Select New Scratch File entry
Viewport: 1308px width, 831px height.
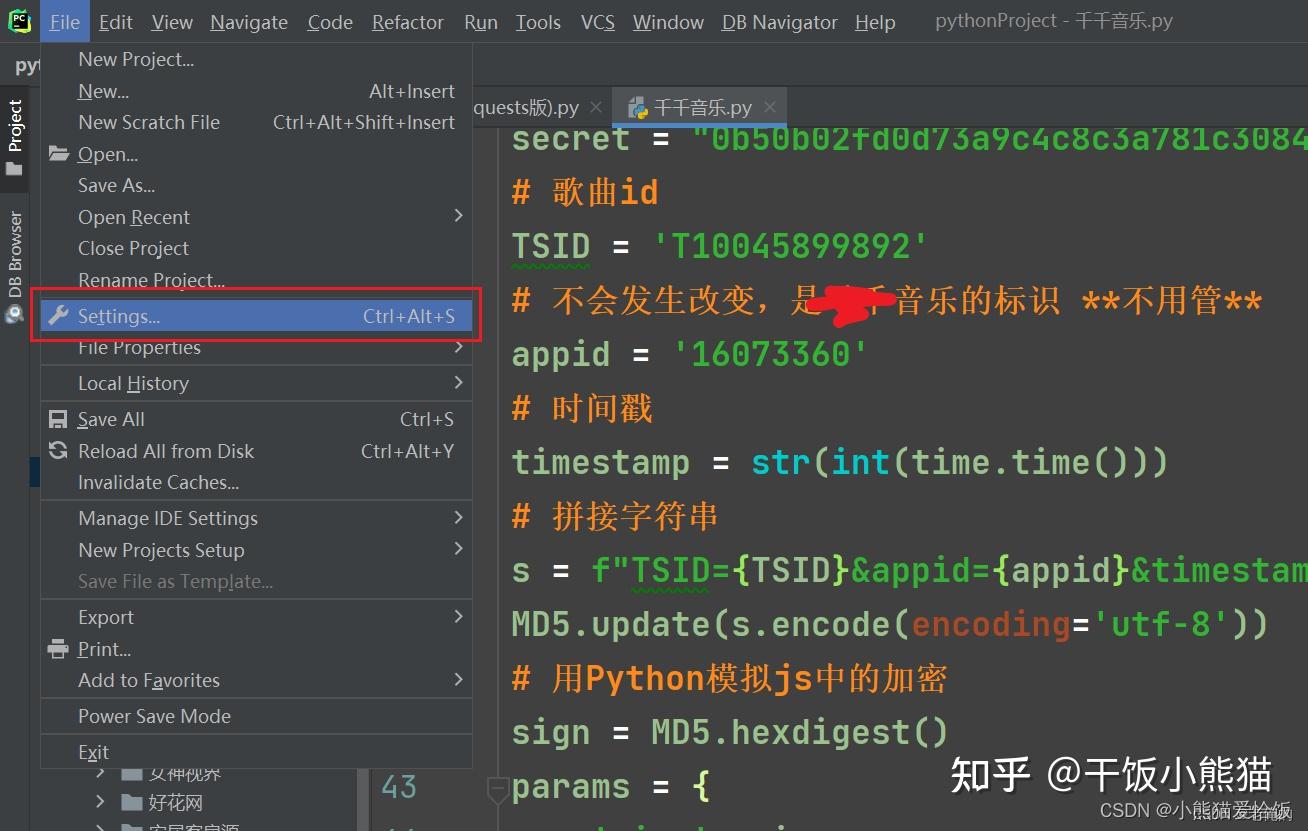[256, 122]
